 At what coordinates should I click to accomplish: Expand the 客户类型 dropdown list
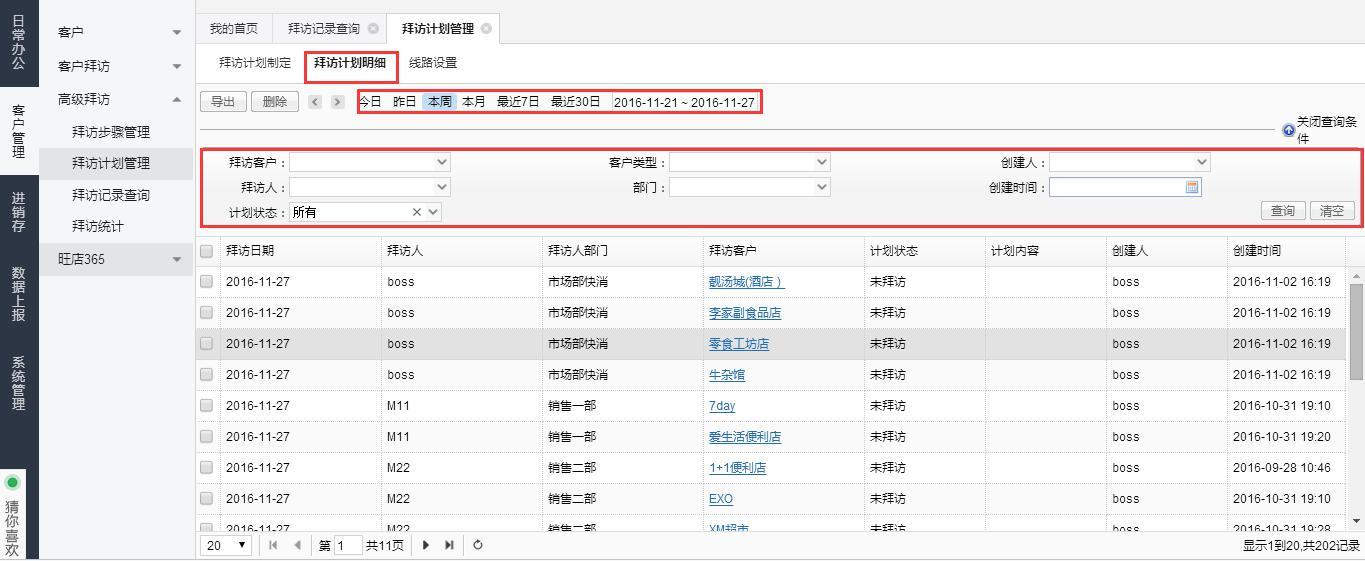821,162
